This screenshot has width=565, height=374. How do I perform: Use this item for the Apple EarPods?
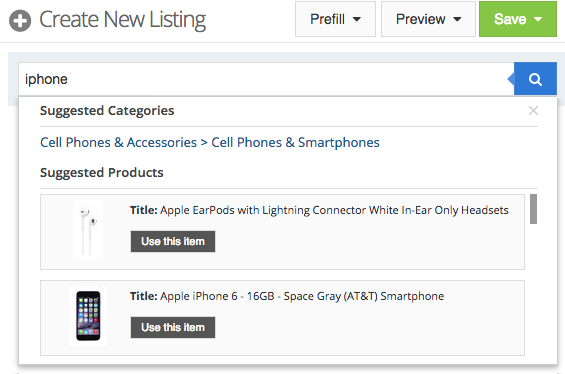pos(173,241)
